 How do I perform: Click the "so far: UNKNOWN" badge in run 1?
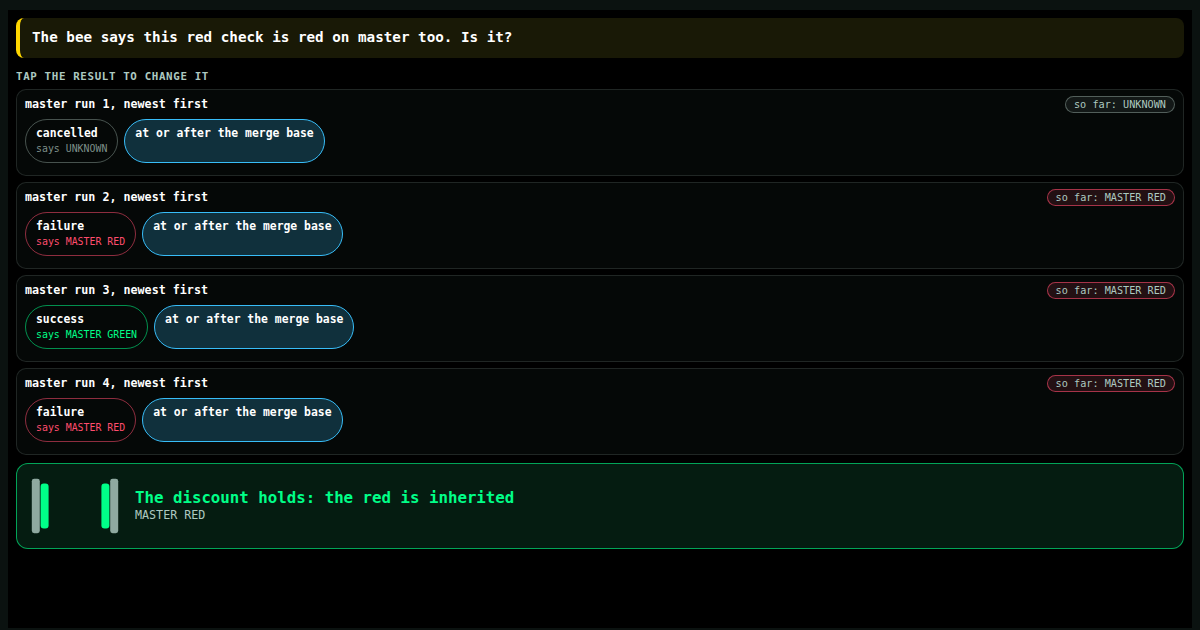1120,104
